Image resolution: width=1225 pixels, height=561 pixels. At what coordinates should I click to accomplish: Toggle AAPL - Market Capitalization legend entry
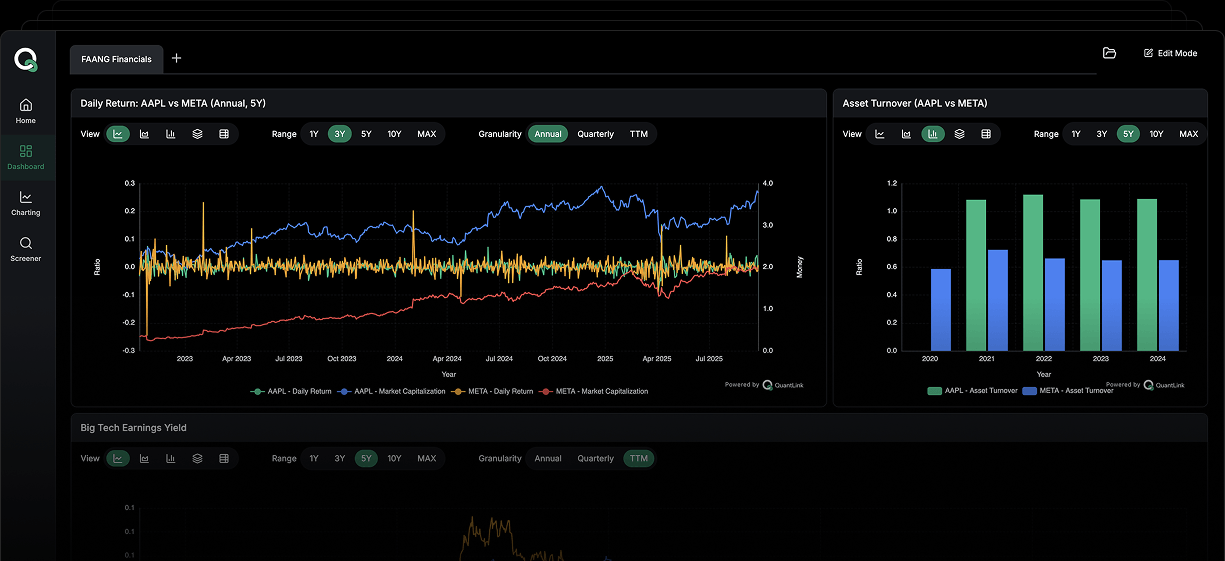391,391
